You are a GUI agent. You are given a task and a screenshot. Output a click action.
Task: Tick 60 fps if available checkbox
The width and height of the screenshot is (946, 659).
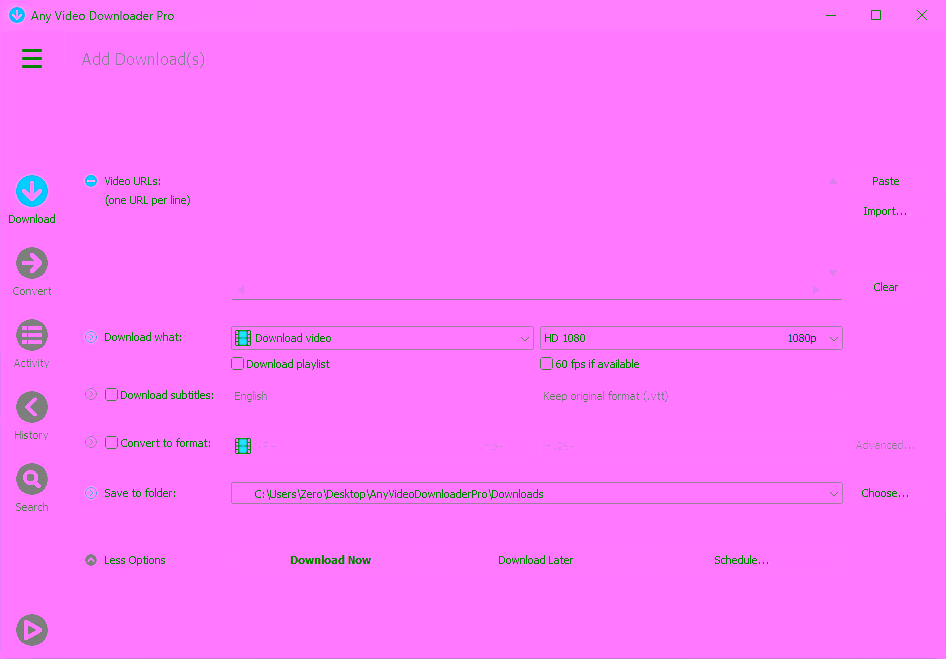[547, 363]
